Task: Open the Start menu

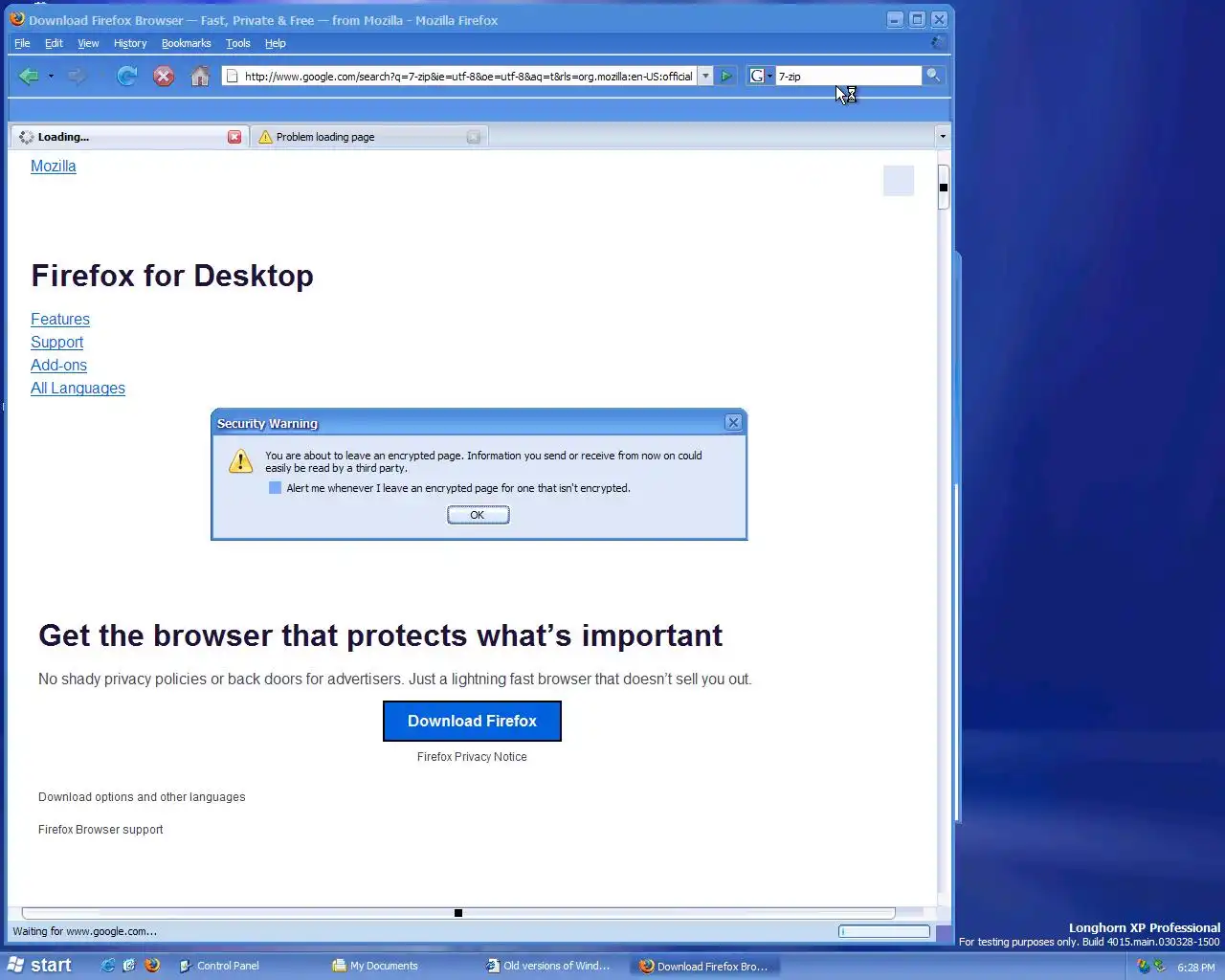Action: [40, 966]
